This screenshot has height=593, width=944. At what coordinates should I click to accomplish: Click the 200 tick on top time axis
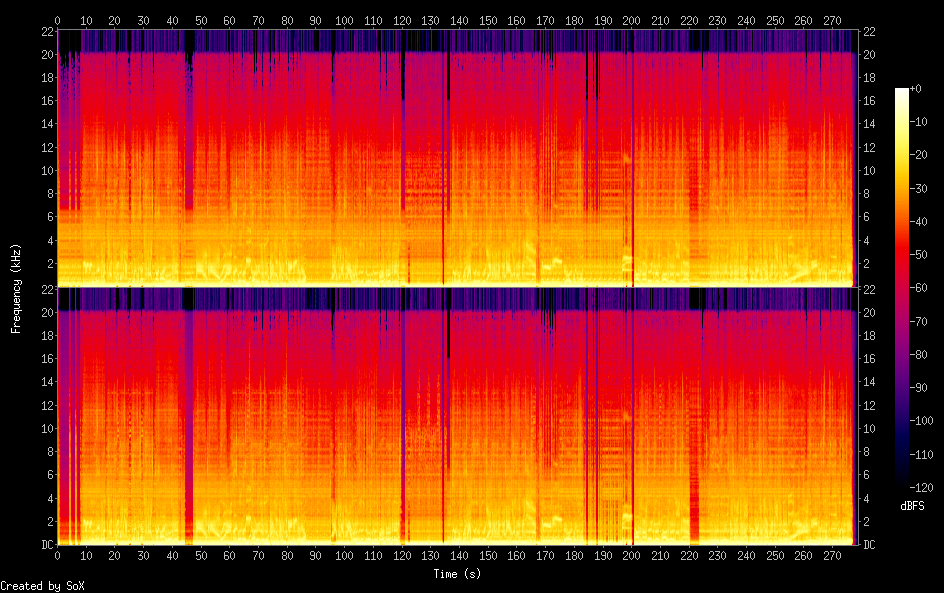pos(631,19)
